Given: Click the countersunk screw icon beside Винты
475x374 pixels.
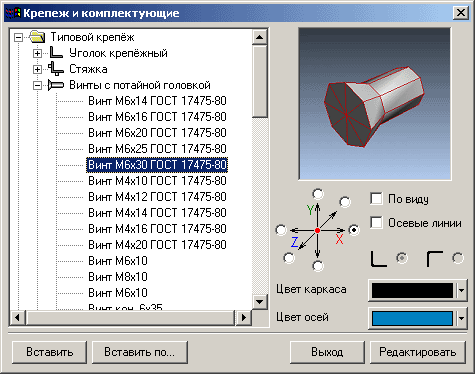Looking at the screenshot, I should pos(55,85).
